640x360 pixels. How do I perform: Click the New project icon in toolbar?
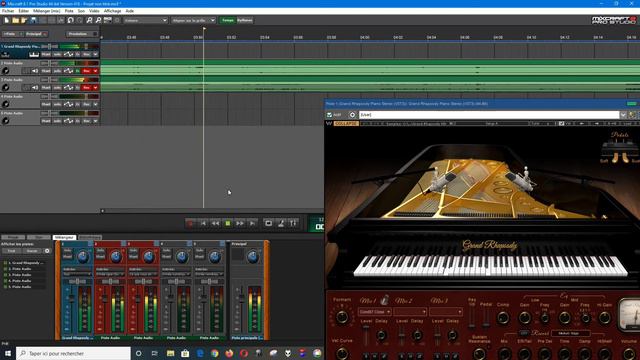point(7,20)
